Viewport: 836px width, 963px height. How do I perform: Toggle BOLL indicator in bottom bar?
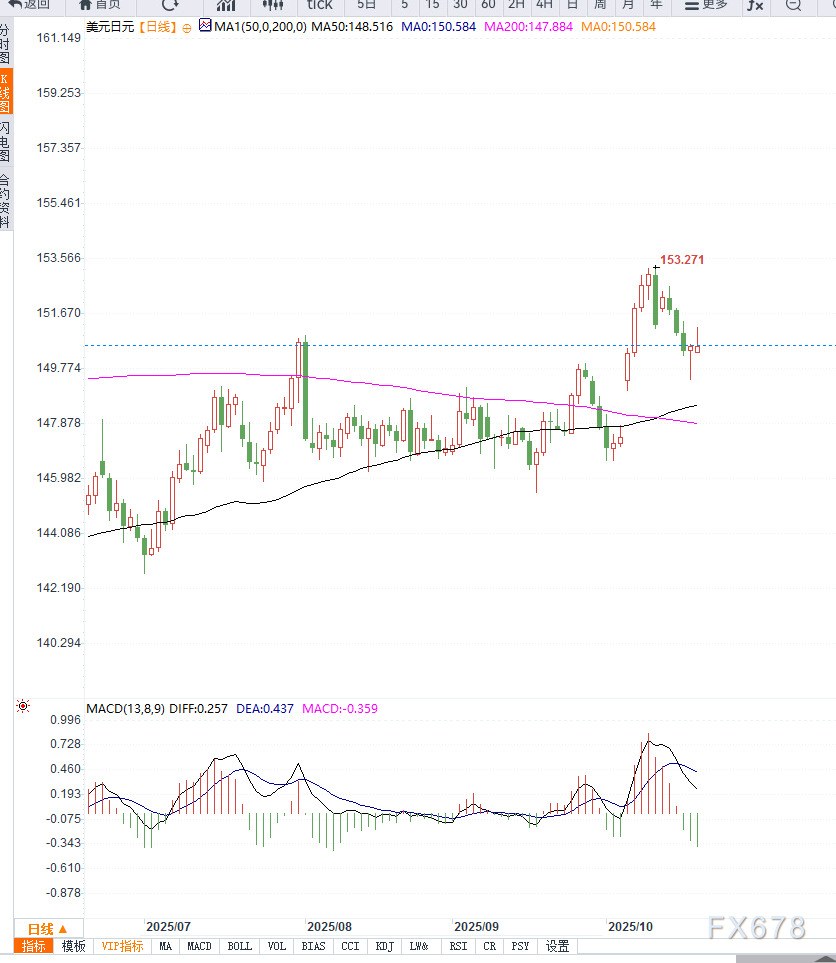(240, 946)
